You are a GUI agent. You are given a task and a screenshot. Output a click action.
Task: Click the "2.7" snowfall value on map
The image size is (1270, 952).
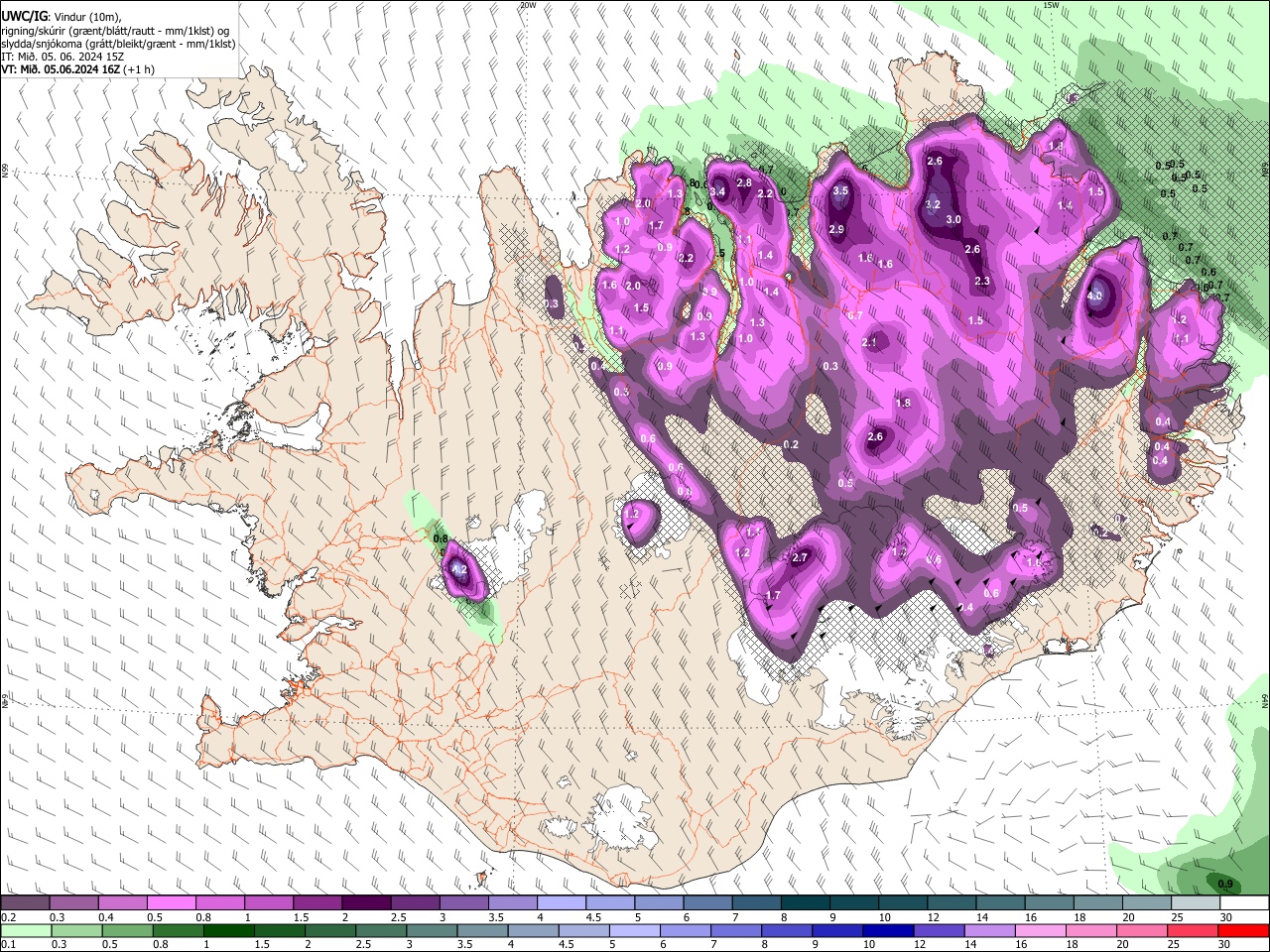pos(800,558)
